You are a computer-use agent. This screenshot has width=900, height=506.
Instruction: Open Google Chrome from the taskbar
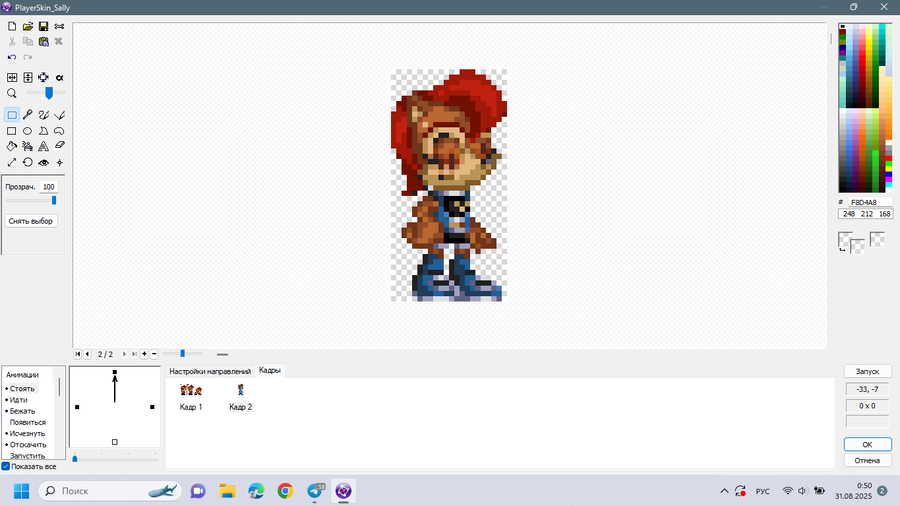pos(285,491)
